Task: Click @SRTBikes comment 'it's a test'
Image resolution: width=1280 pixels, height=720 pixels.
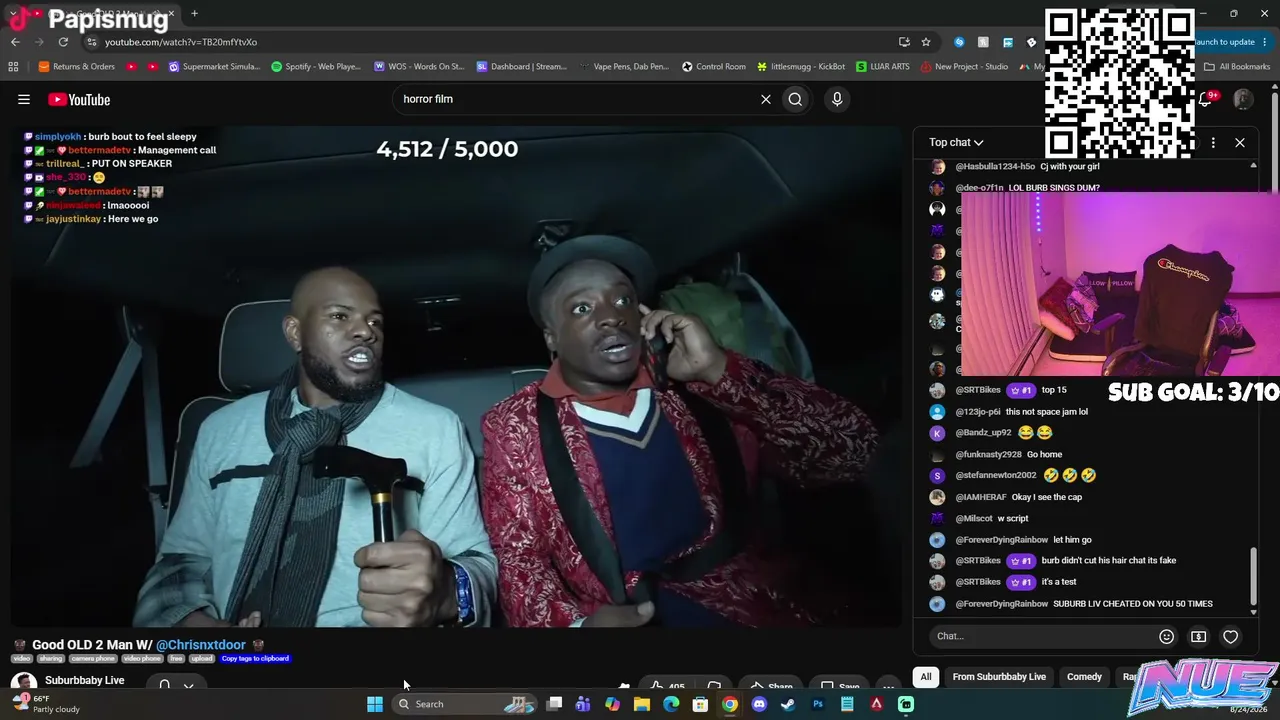Action: click(x=1059, y=582)
